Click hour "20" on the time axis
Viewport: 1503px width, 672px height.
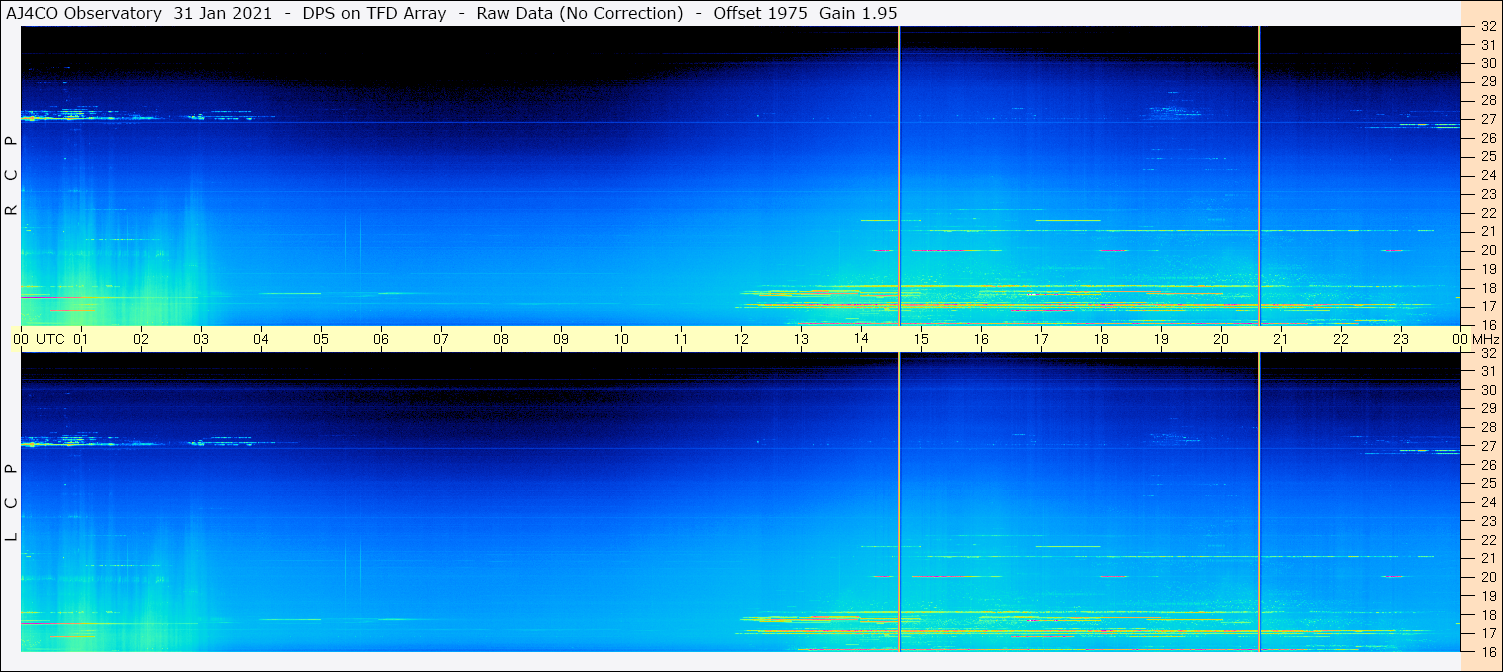[1221, 339]
